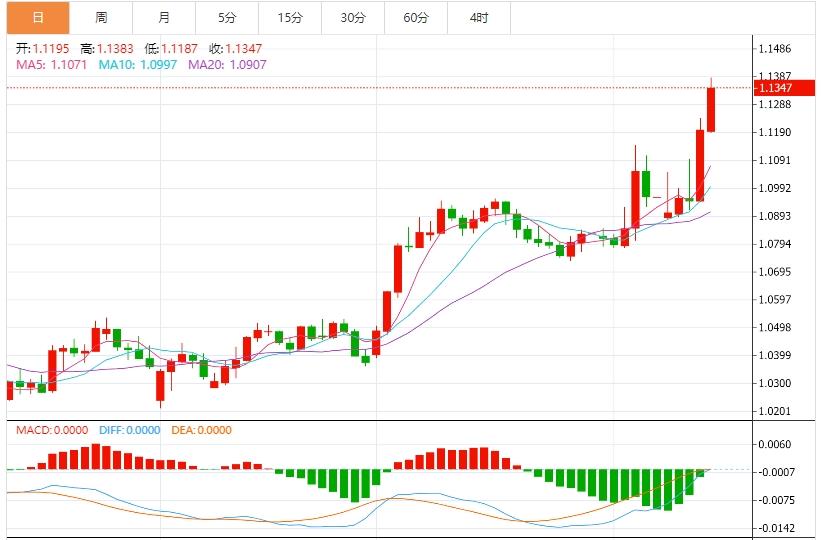Click the 1.1486 price axis label
This screenshot has height=540, width=823.
coord(775,49)
